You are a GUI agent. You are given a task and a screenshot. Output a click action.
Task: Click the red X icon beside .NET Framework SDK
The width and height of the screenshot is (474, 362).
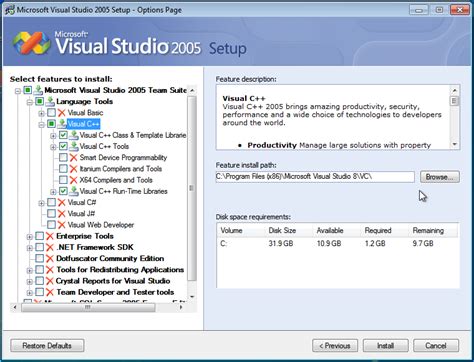[50, 247]
